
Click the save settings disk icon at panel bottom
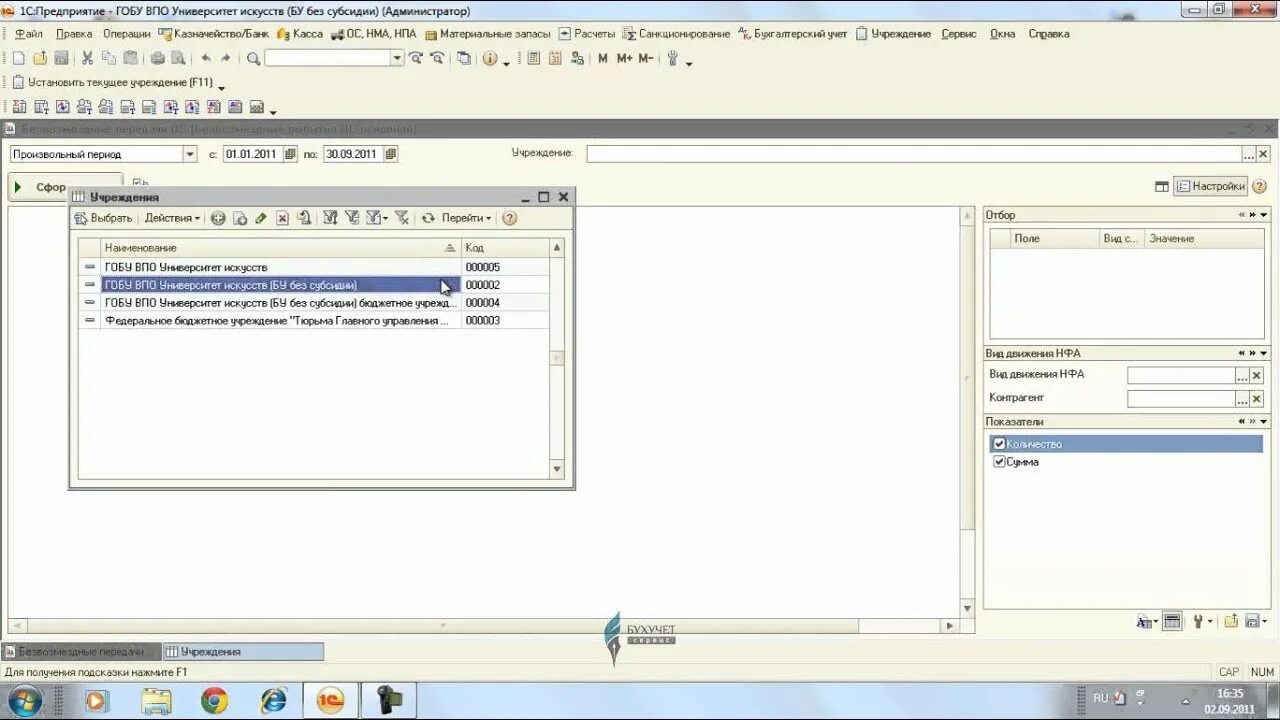pyautogui.click(x=1253, y=621)
